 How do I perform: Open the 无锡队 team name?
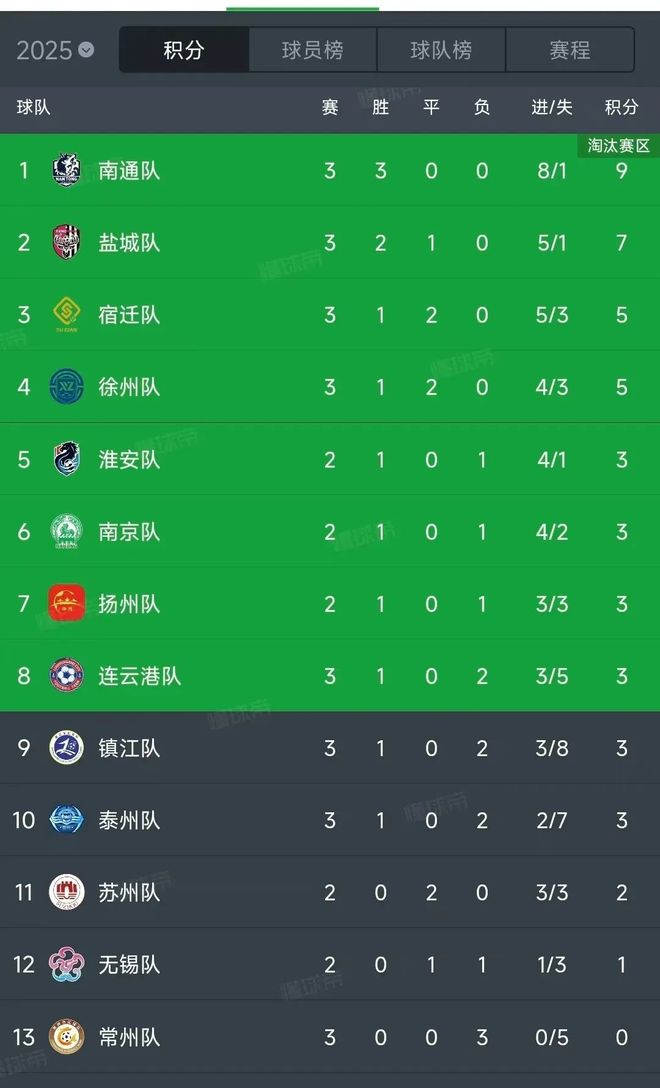click(x=129, y=964)
